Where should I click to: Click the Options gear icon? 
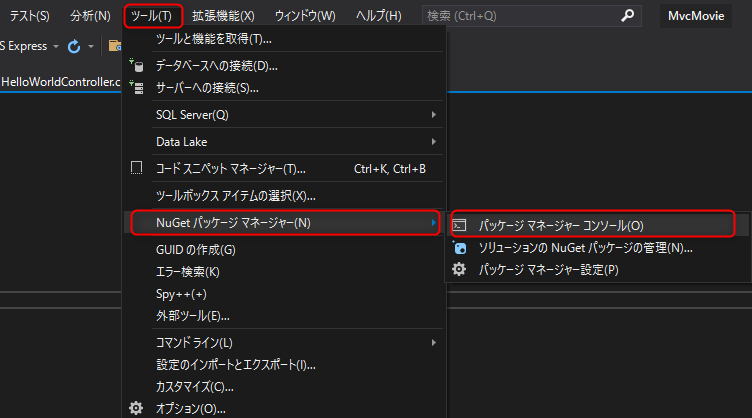[136, 408]
